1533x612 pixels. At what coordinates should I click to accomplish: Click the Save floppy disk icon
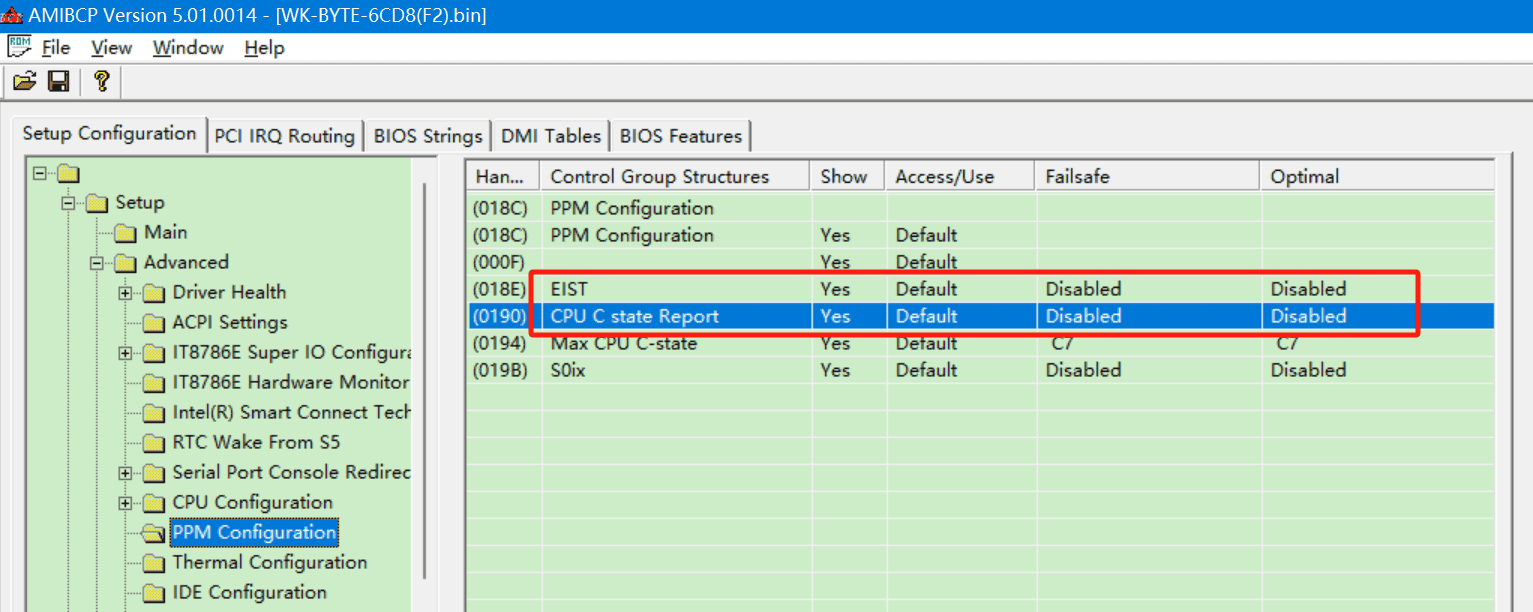point(59,82)
